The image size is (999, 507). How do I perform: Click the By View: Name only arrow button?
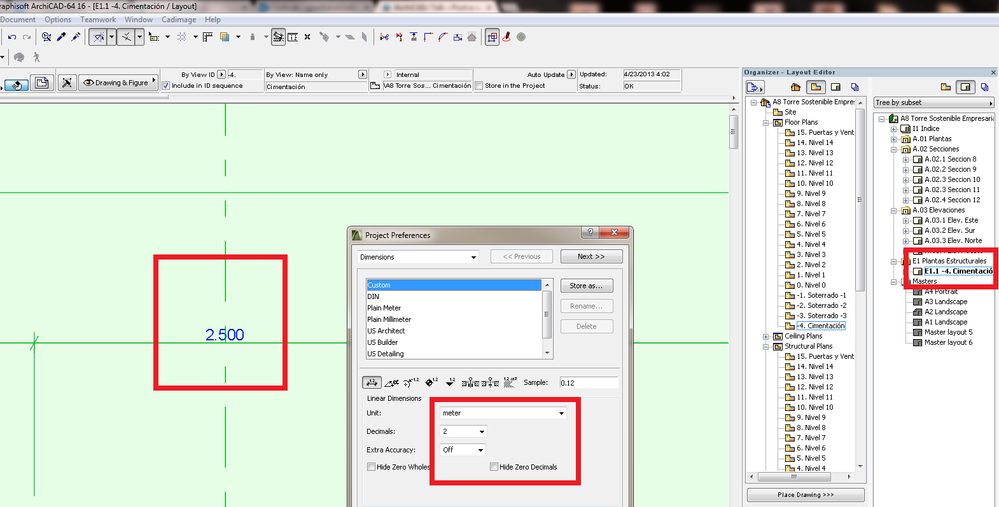[x=363, y=75]
